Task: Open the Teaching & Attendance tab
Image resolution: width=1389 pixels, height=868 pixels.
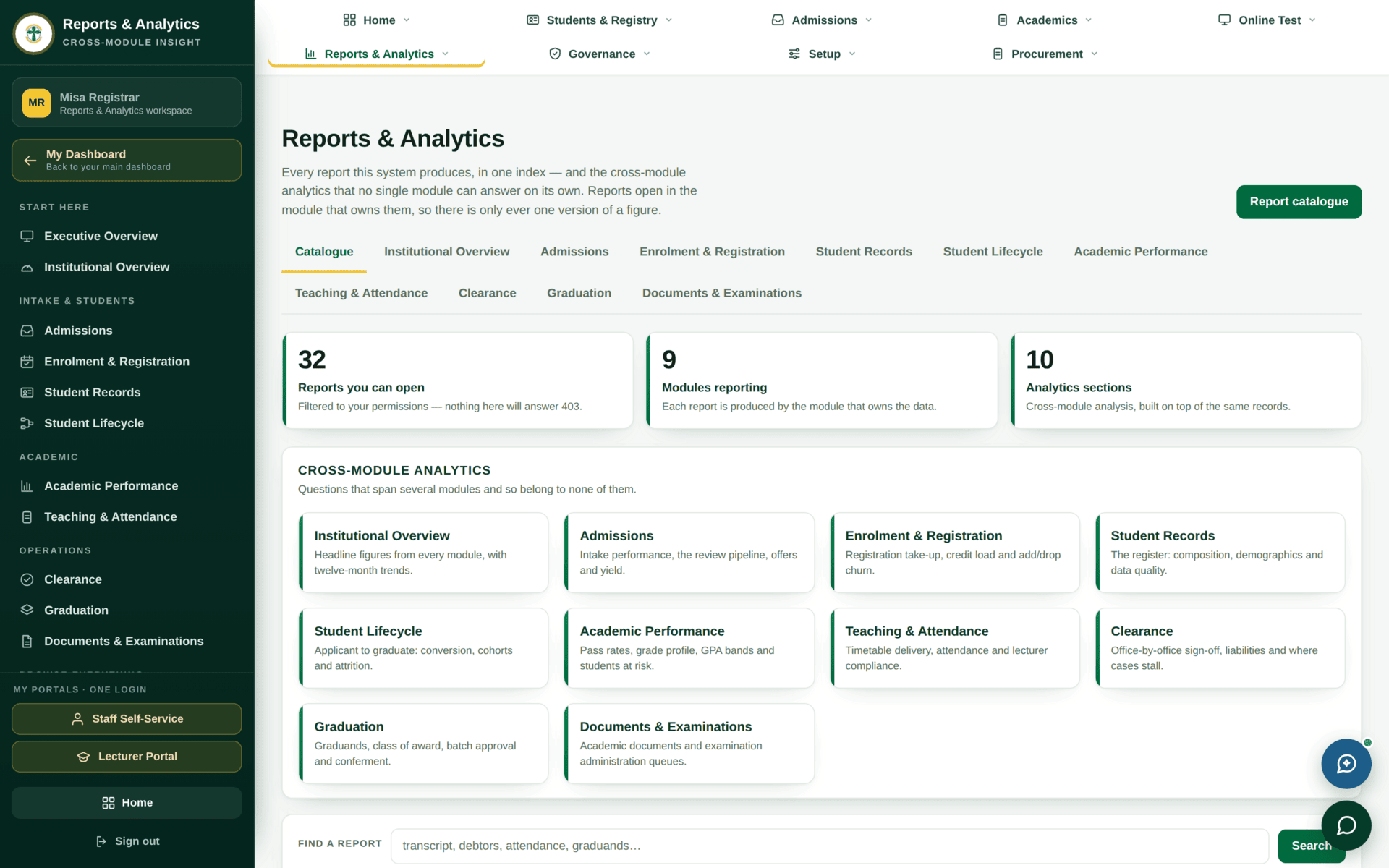Action: (x=361, y=293)
